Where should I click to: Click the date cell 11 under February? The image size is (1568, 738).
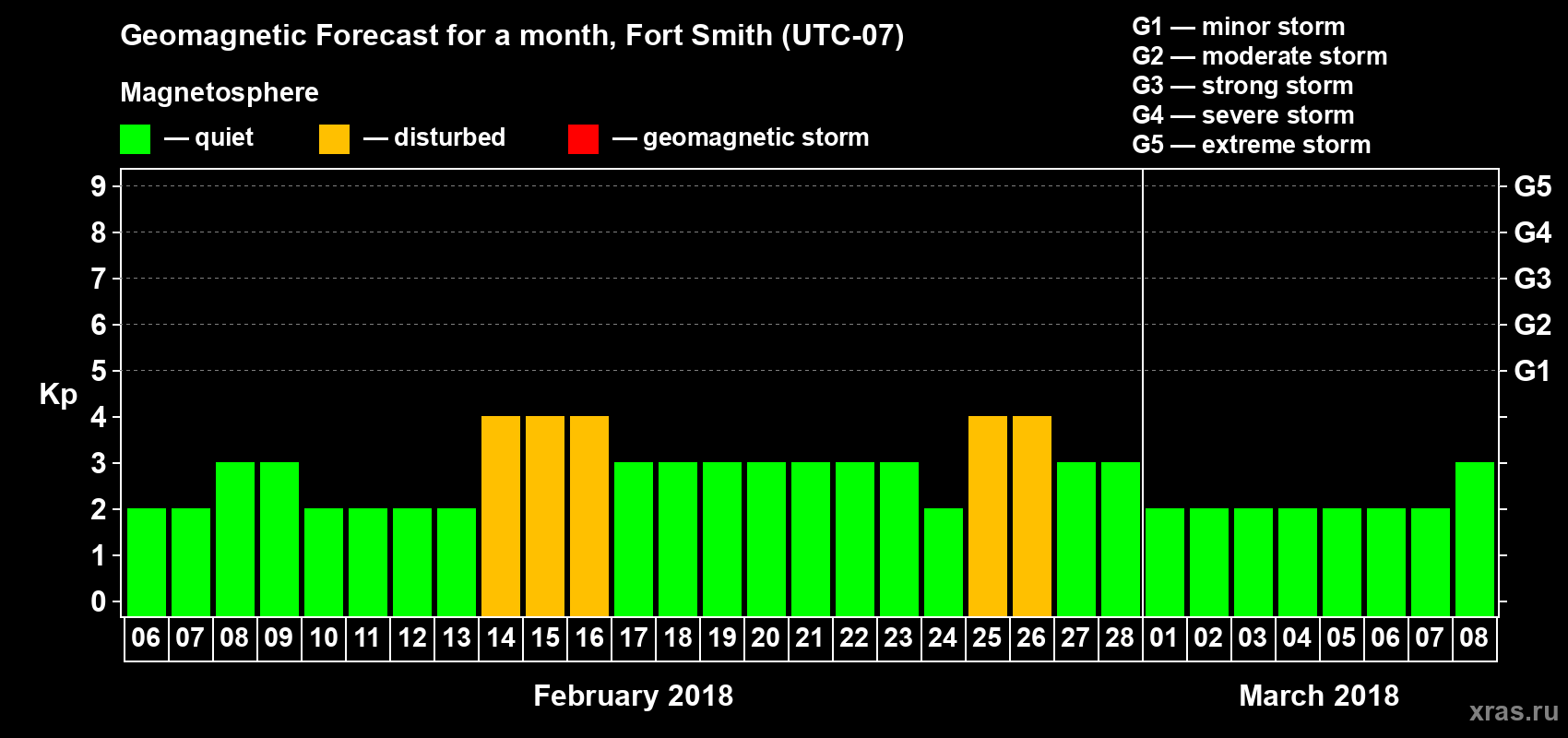[x=368, y=638]
